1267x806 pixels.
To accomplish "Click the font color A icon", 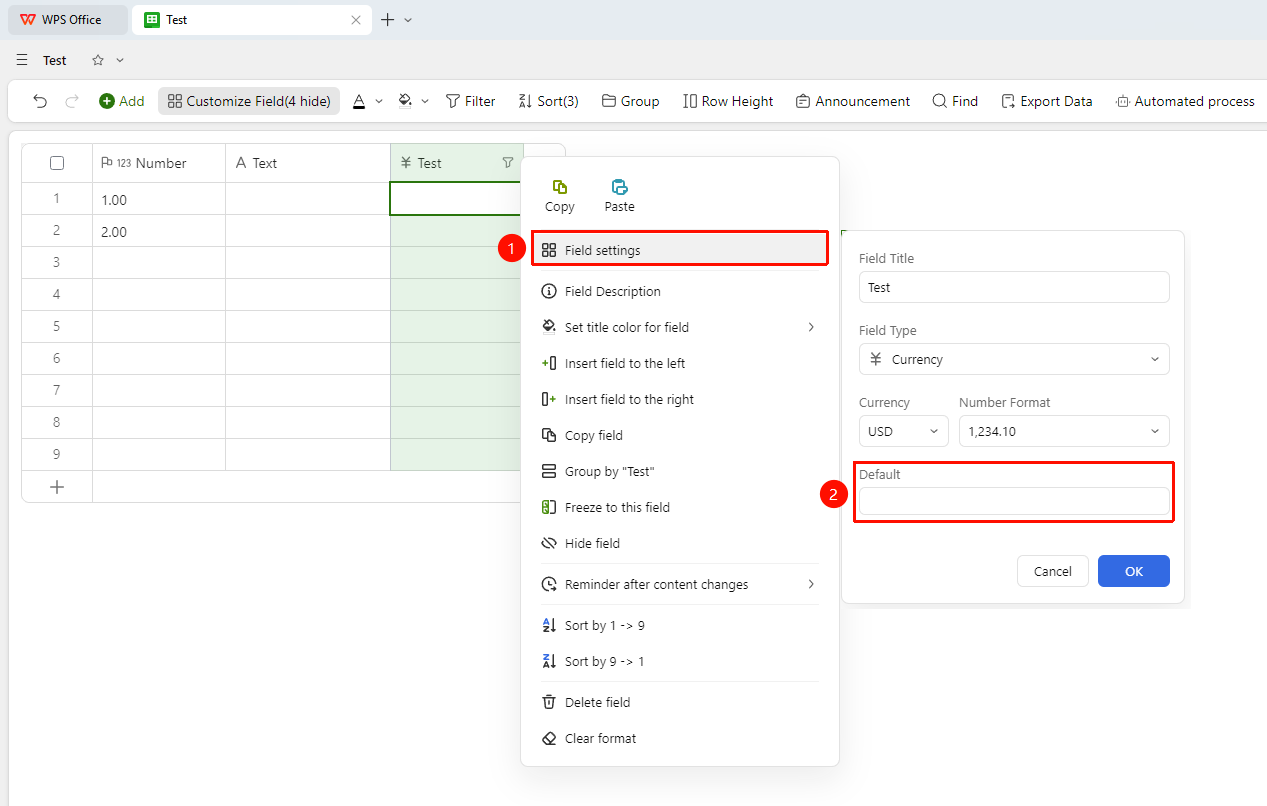I will (x=359, y=101).
